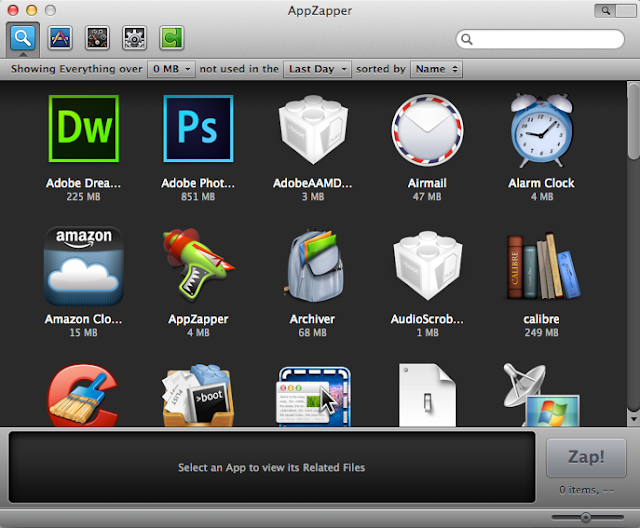Click the 249 MB size text
640x528 pixels.
coord(542,333)
